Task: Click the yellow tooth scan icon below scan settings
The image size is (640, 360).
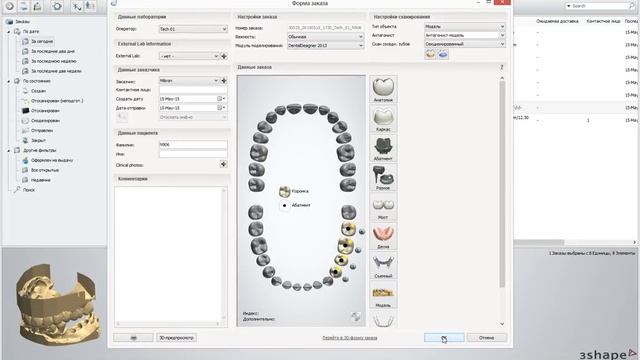Action: click(x=430, y=54)
